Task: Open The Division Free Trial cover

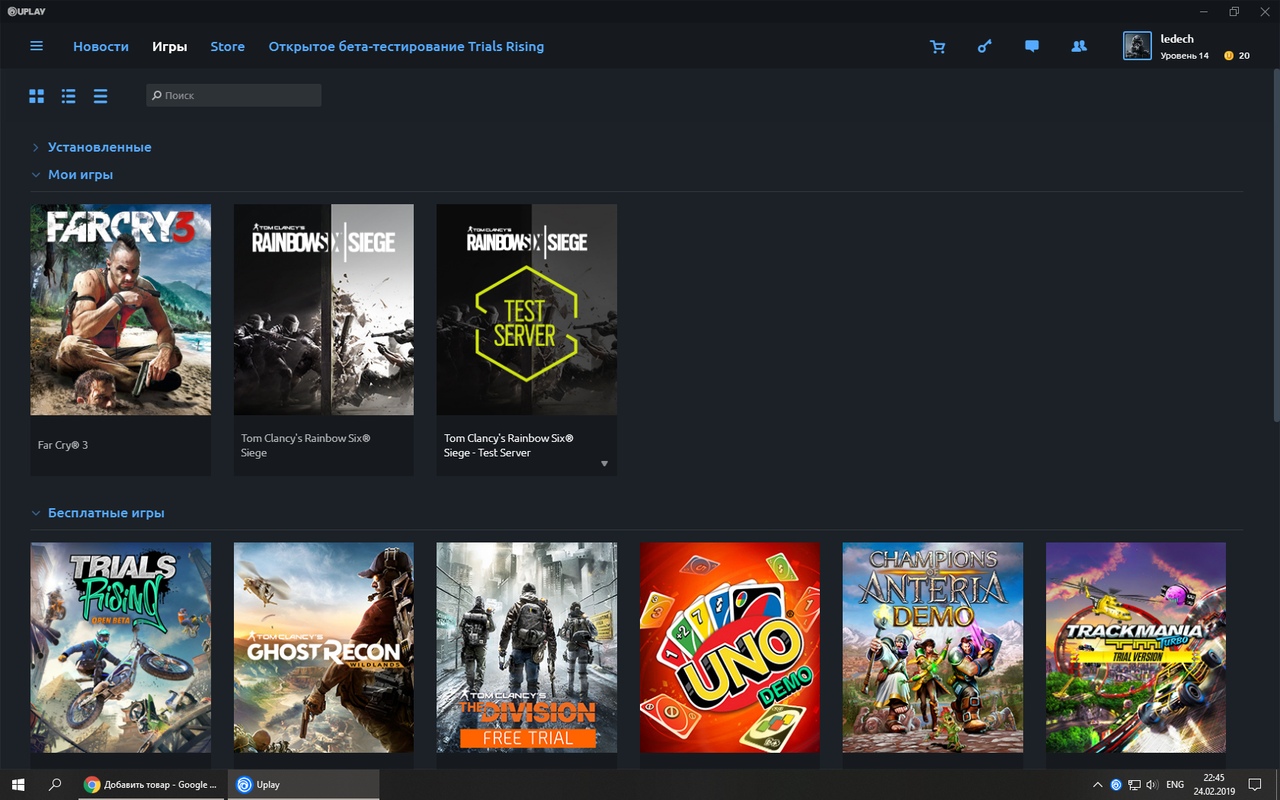Action: tap(527, 648)
